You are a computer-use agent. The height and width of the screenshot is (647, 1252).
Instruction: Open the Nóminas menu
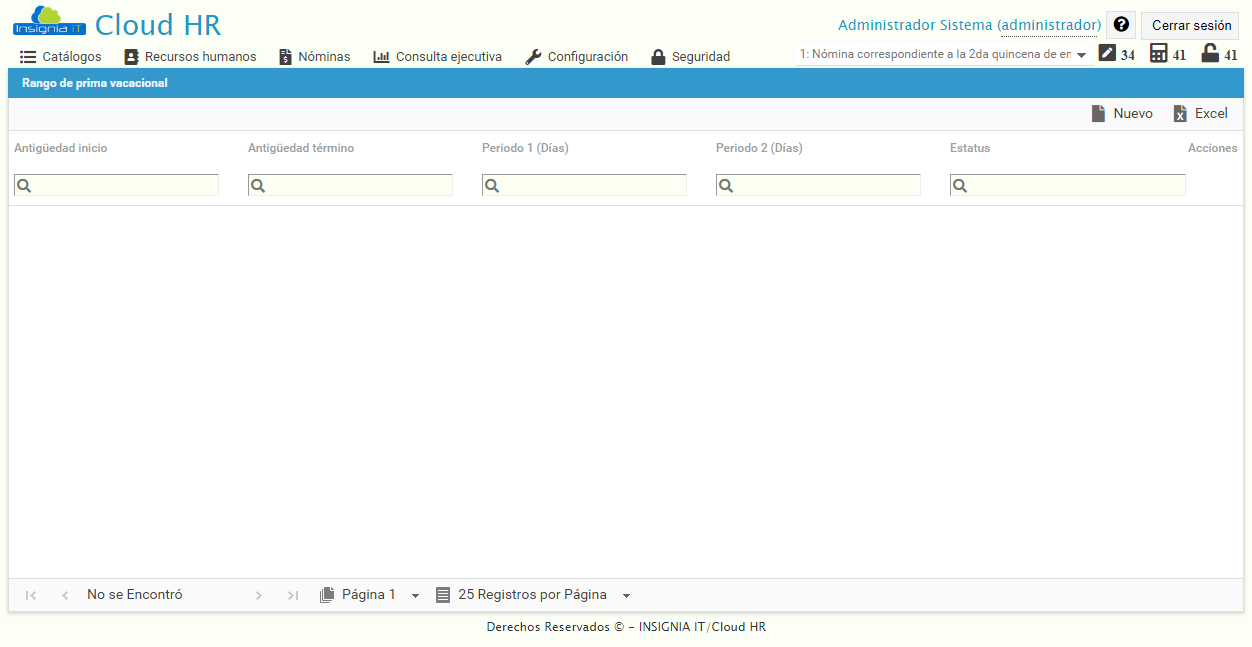point(315,56)
